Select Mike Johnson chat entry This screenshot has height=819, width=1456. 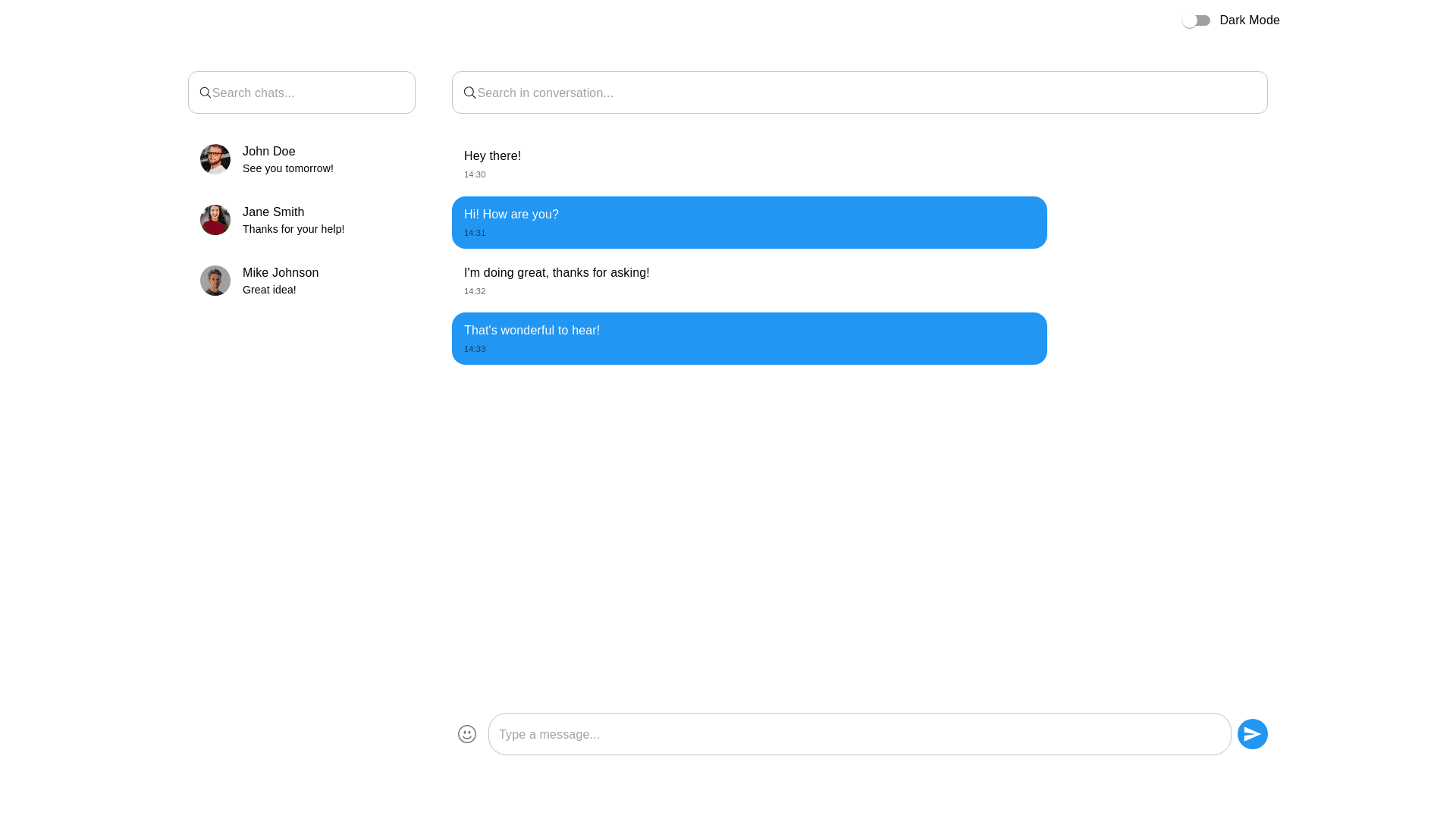click(x=281, y=273)
